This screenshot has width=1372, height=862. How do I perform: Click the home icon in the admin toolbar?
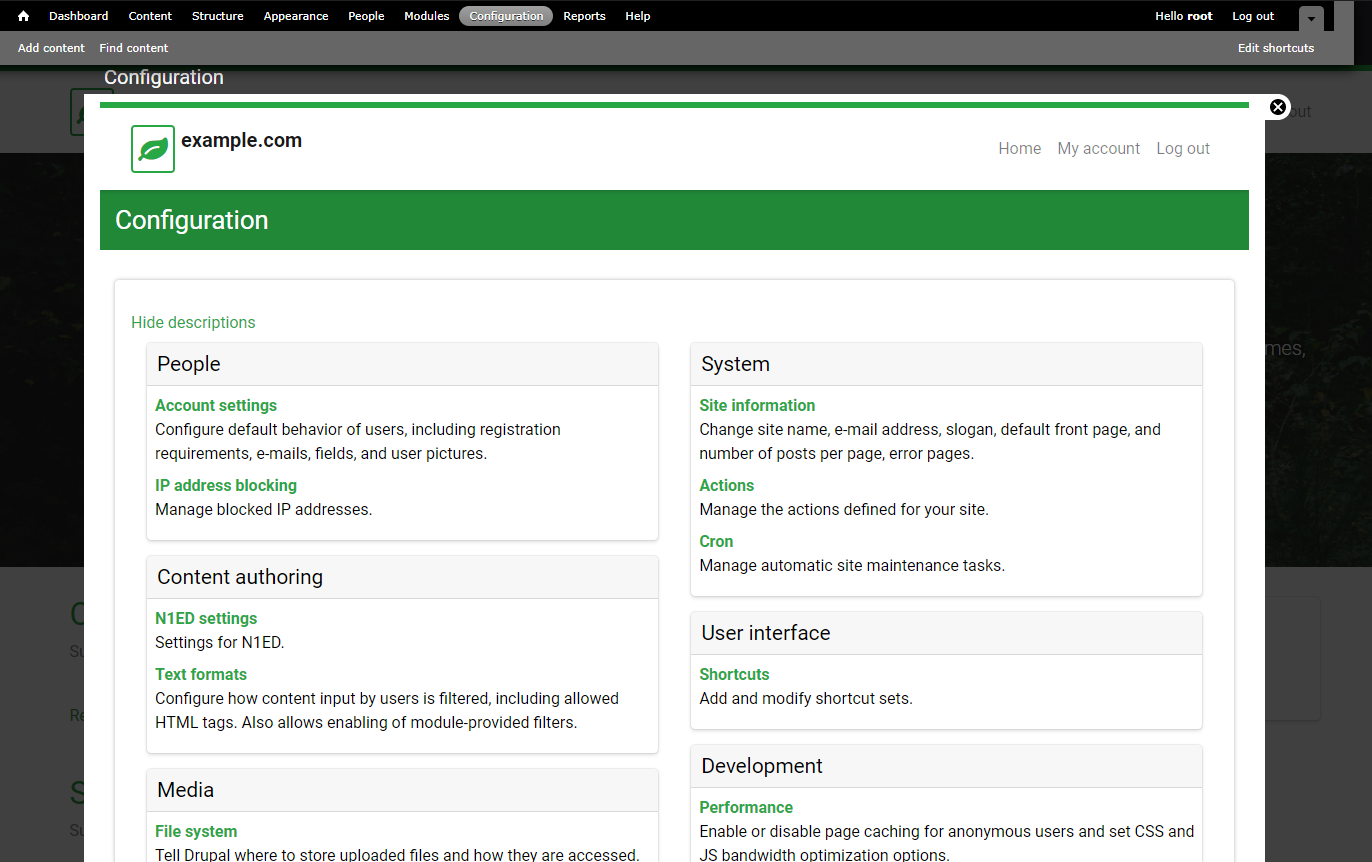pyautogui.click(x=24, y=16)
